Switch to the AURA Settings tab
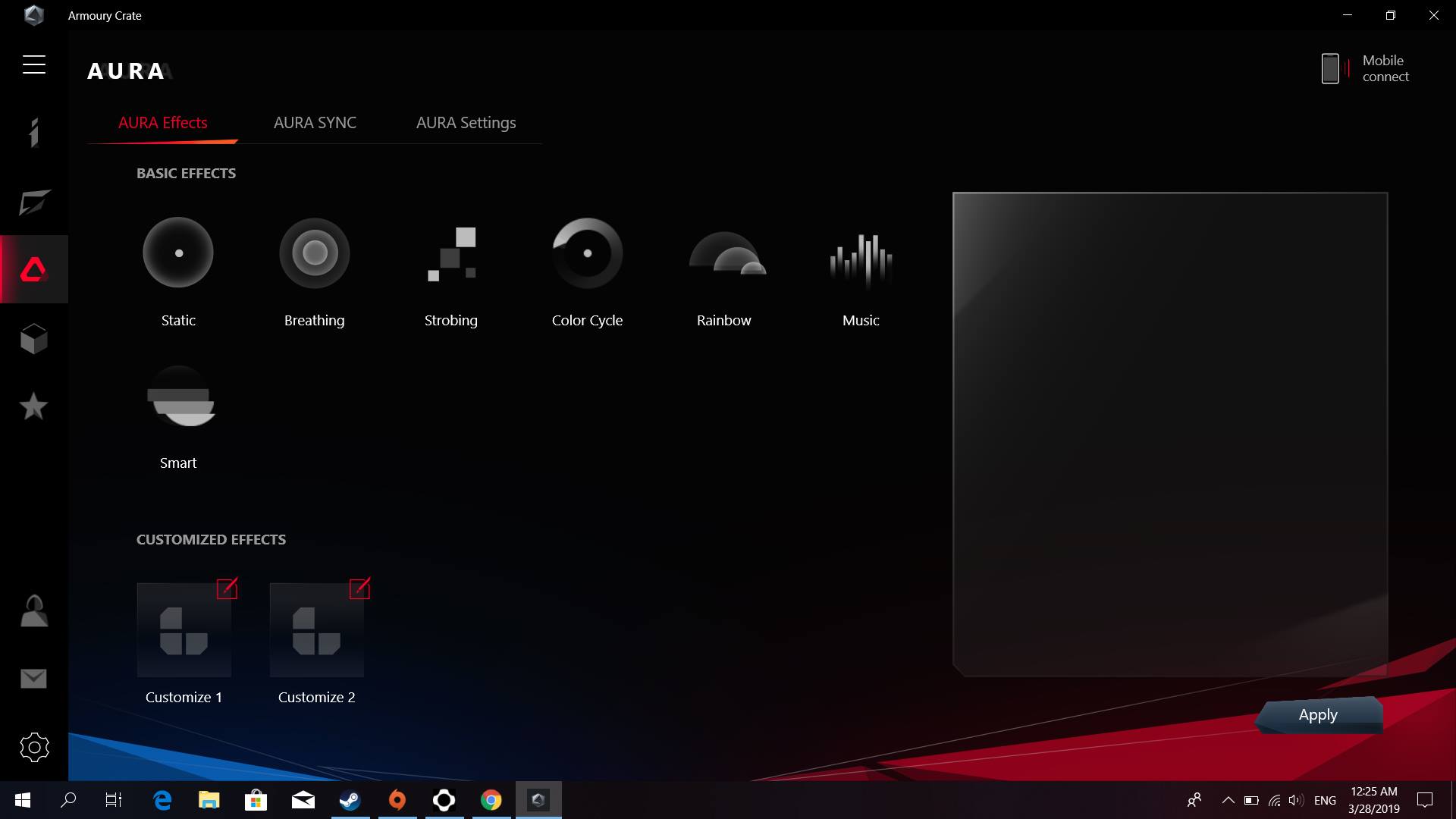Screen dimensions: 1456x819 tap(466, 123)
